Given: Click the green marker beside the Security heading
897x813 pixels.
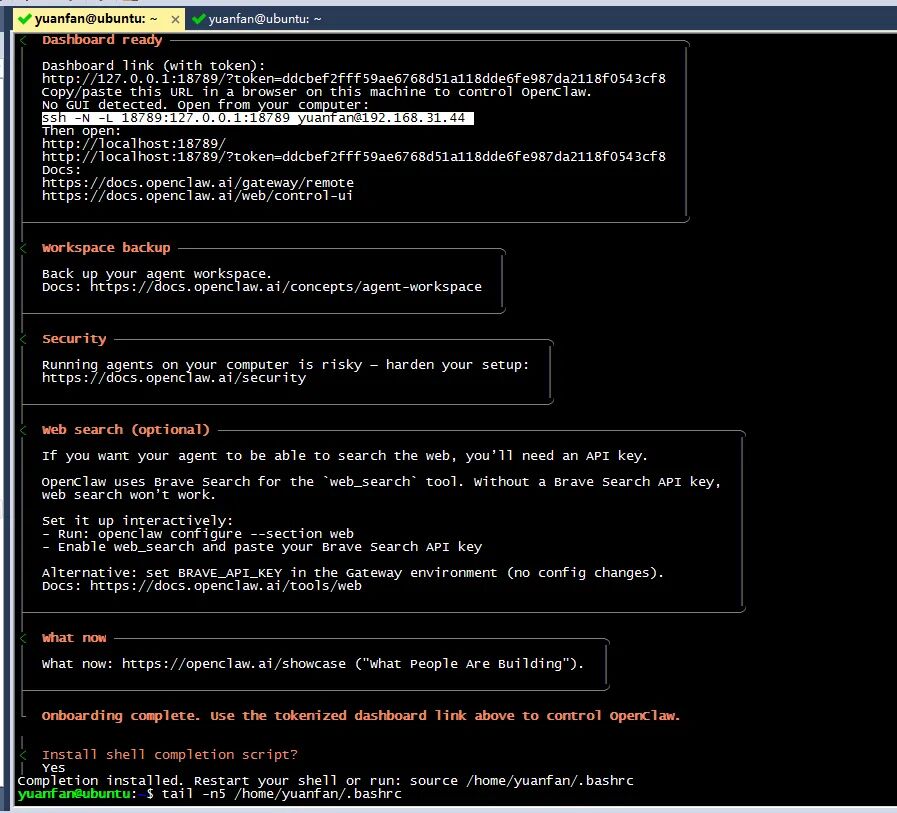Looking at the screenshot, I should [x=22, y=339].
